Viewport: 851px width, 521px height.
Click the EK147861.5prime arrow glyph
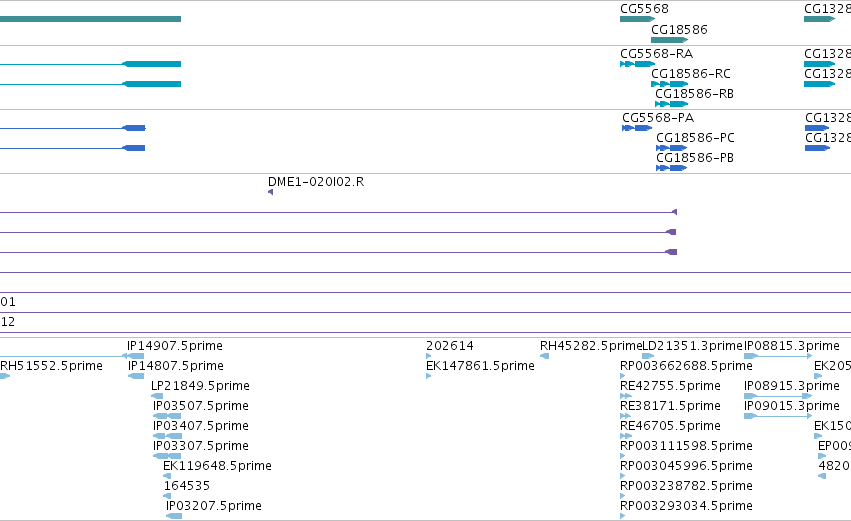(429, 376)
